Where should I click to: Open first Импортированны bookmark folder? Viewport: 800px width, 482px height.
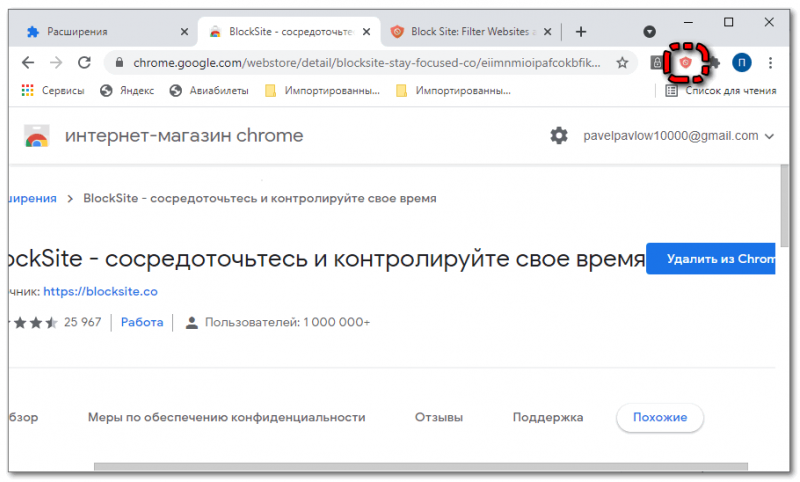(322, 91)
